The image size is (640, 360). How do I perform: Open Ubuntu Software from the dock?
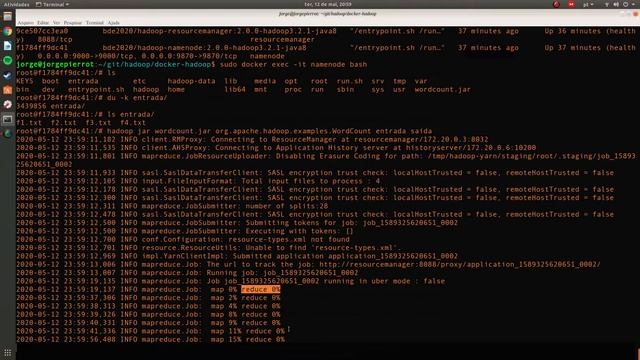point(7,90)
